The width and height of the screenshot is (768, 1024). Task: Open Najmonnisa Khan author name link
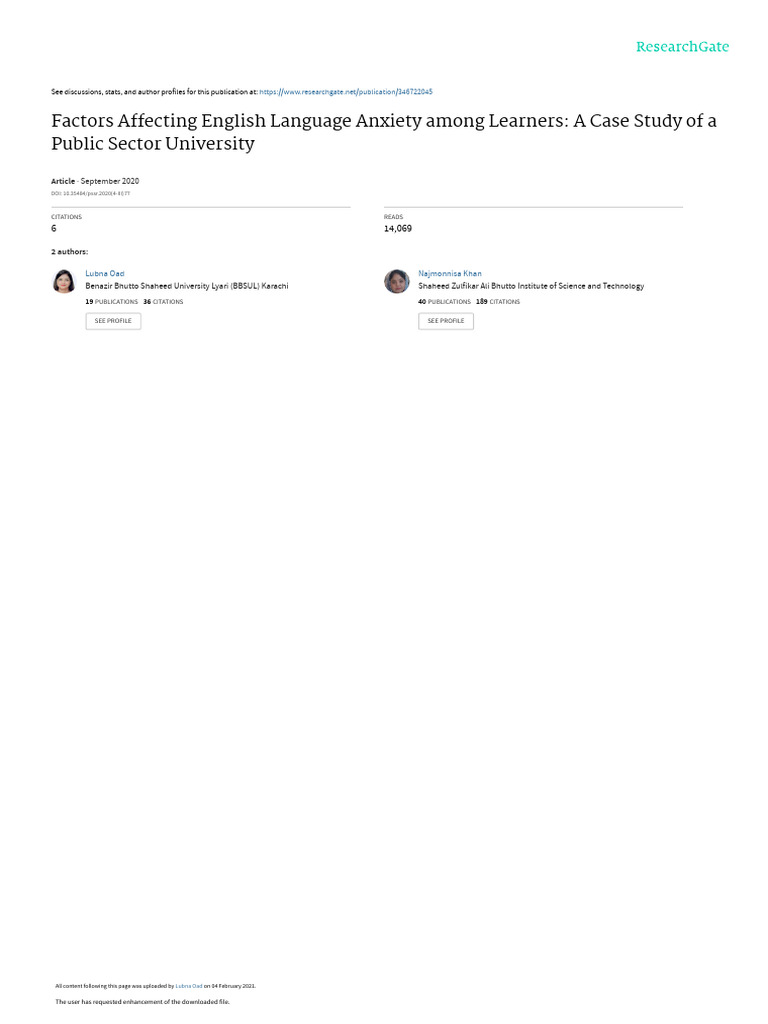(449, 274)
